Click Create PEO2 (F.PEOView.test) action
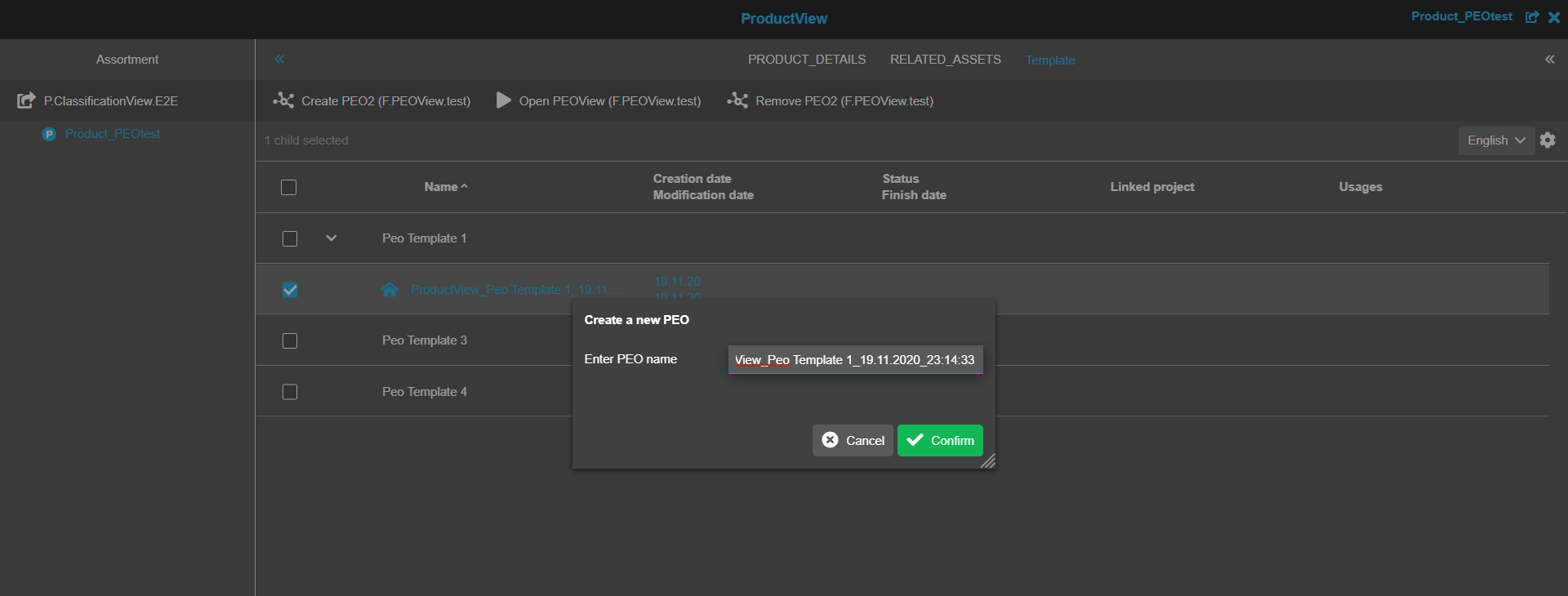 [372, 100]
